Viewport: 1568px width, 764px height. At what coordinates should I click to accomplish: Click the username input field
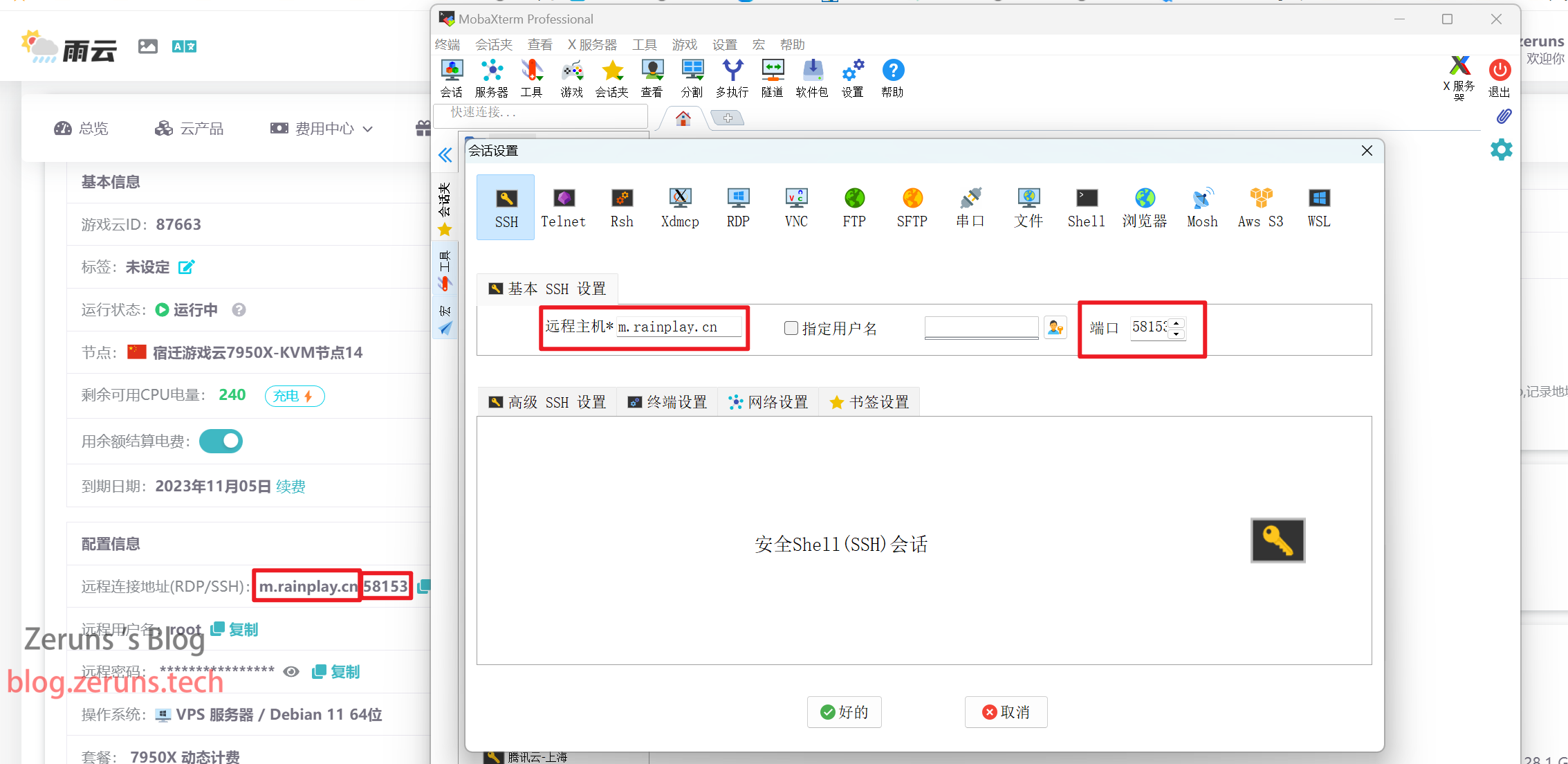tap(981, 327)
